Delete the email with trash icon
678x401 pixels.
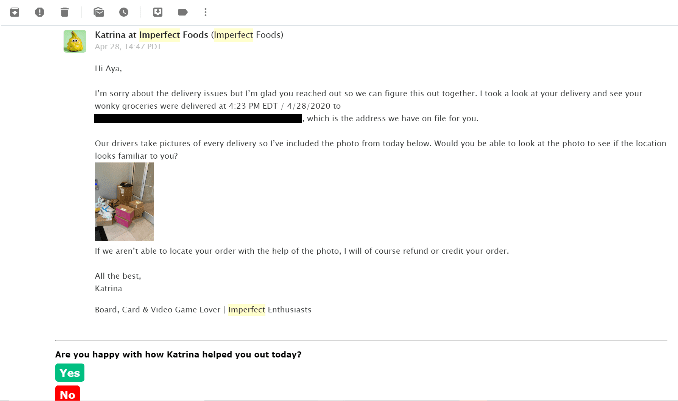click(x=64, y=12)
